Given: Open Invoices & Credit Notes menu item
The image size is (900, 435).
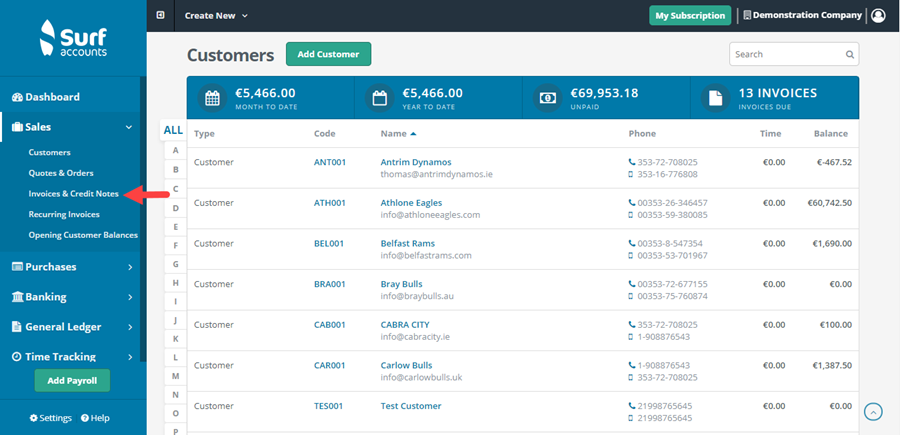Looking at the screenshot, I should [x=74, y=194].
